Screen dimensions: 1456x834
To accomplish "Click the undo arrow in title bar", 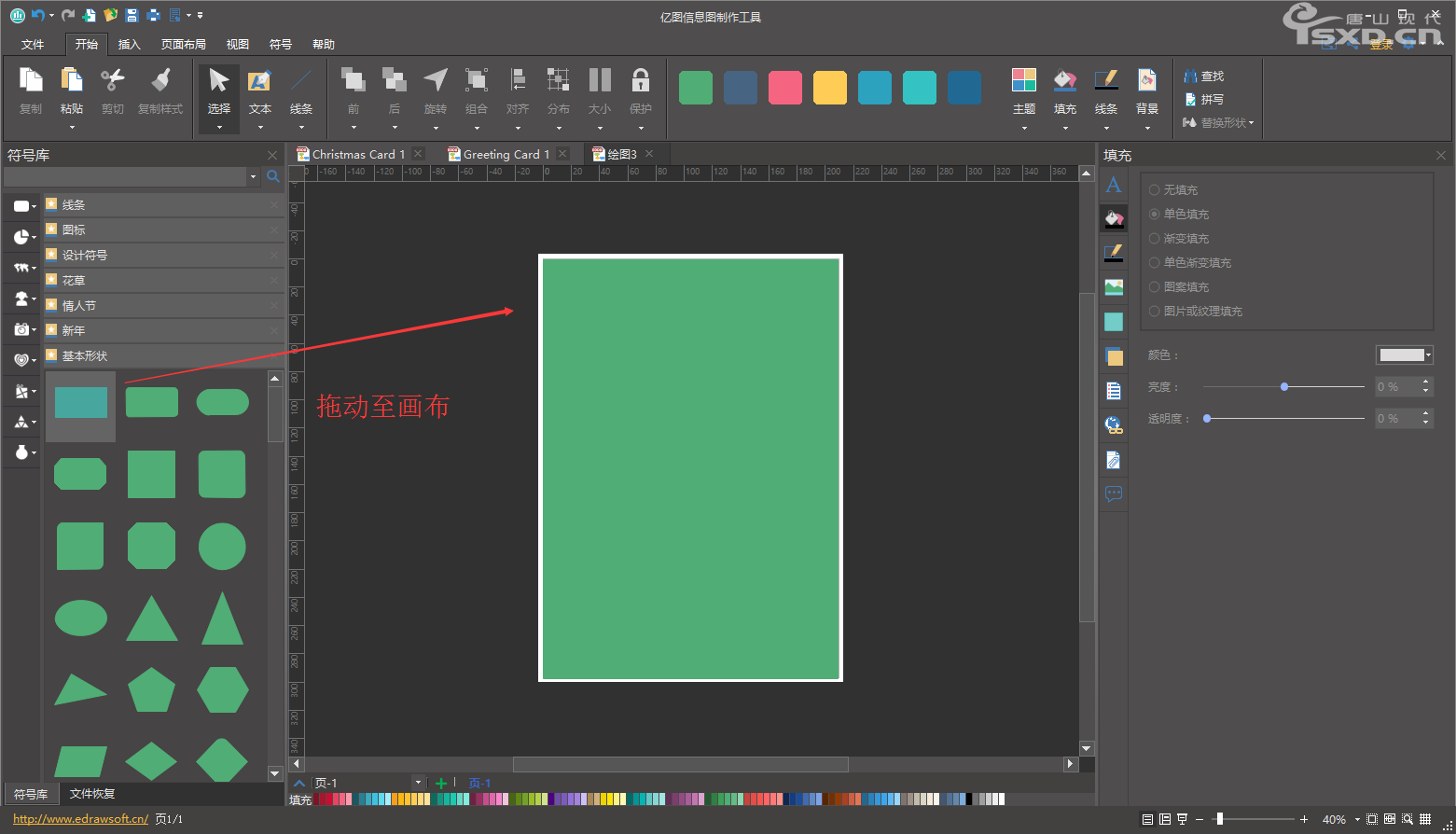I will pyautogui.click(x=38, y=15).
